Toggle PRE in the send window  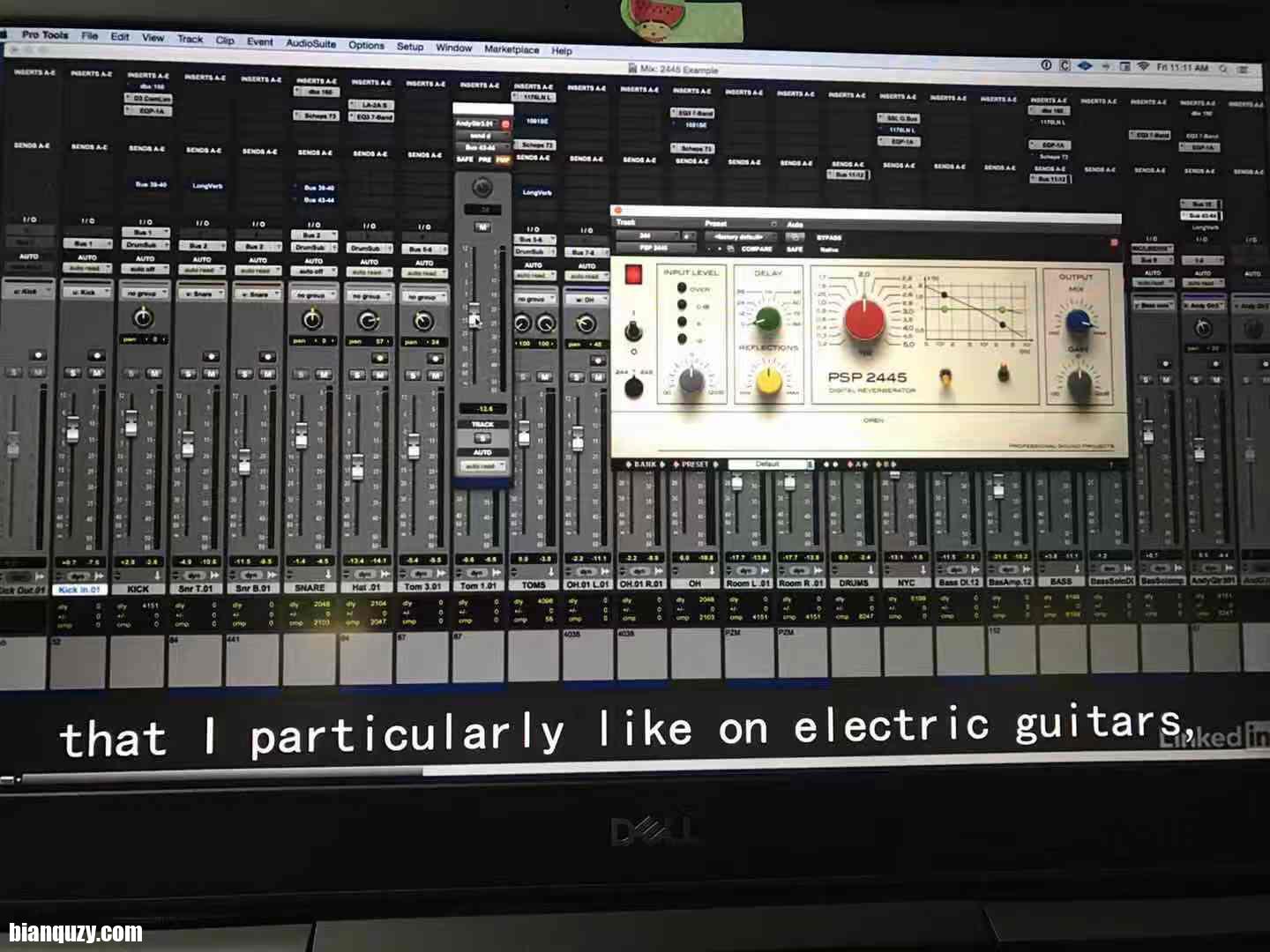484,160
